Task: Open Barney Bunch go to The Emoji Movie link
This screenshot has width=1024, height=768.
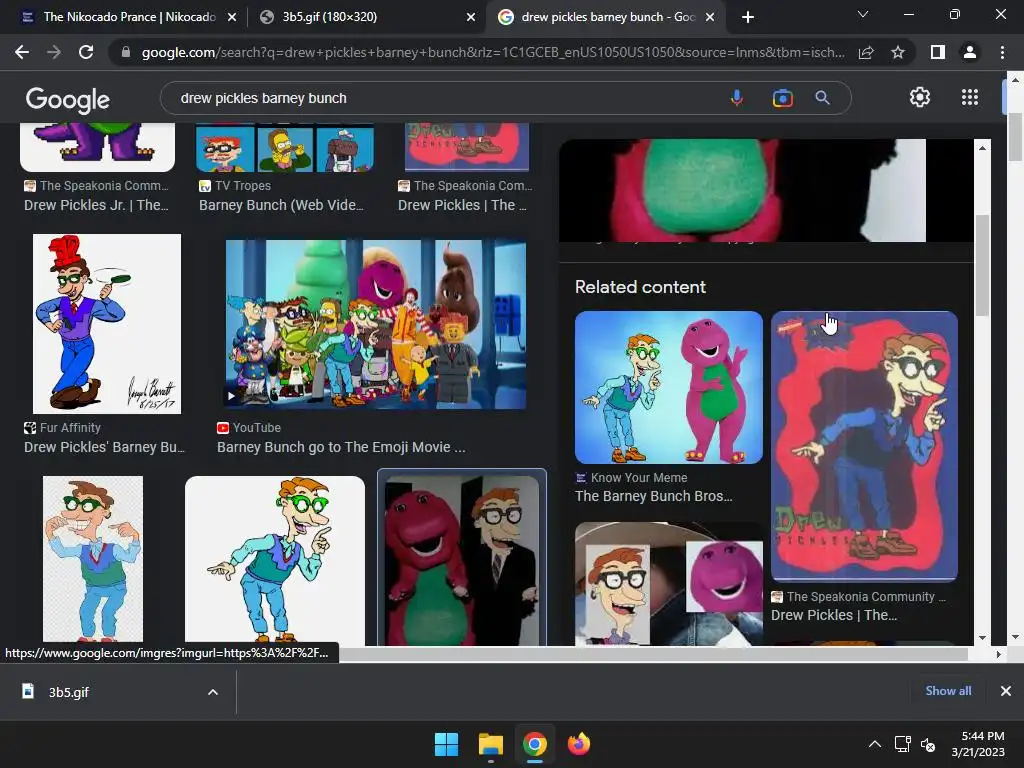Action: 341,447
